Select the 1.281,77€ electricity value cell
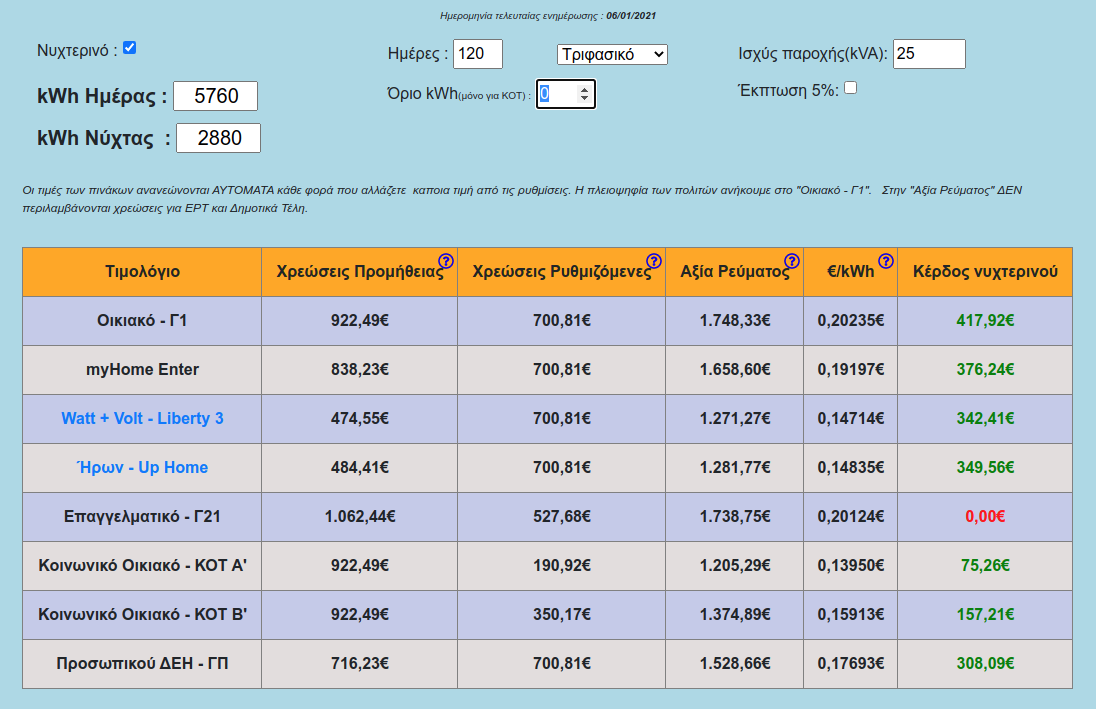1096x709 pixels. click(x=735, y=467)
